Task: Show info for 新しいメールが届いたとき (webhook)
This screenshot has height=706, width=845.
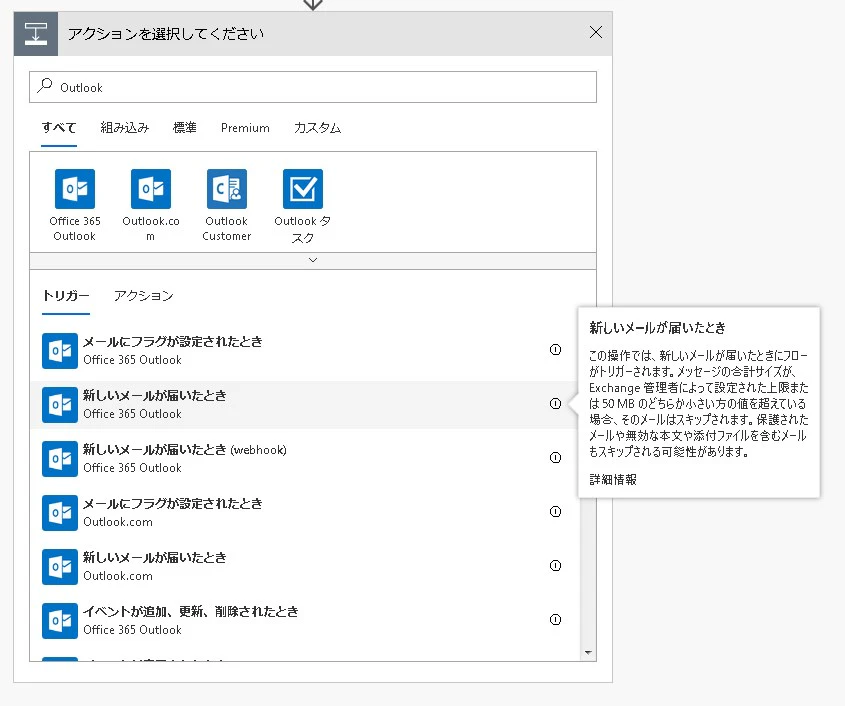Action: pyautogui.click(x=555, y=458)
